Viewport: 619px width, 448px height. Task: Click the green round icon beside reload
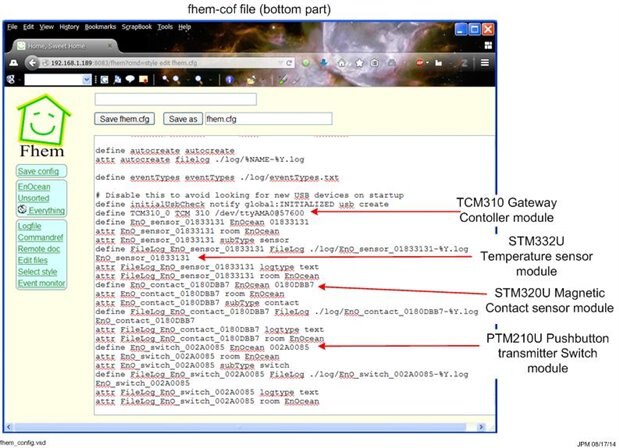(306, 63)
